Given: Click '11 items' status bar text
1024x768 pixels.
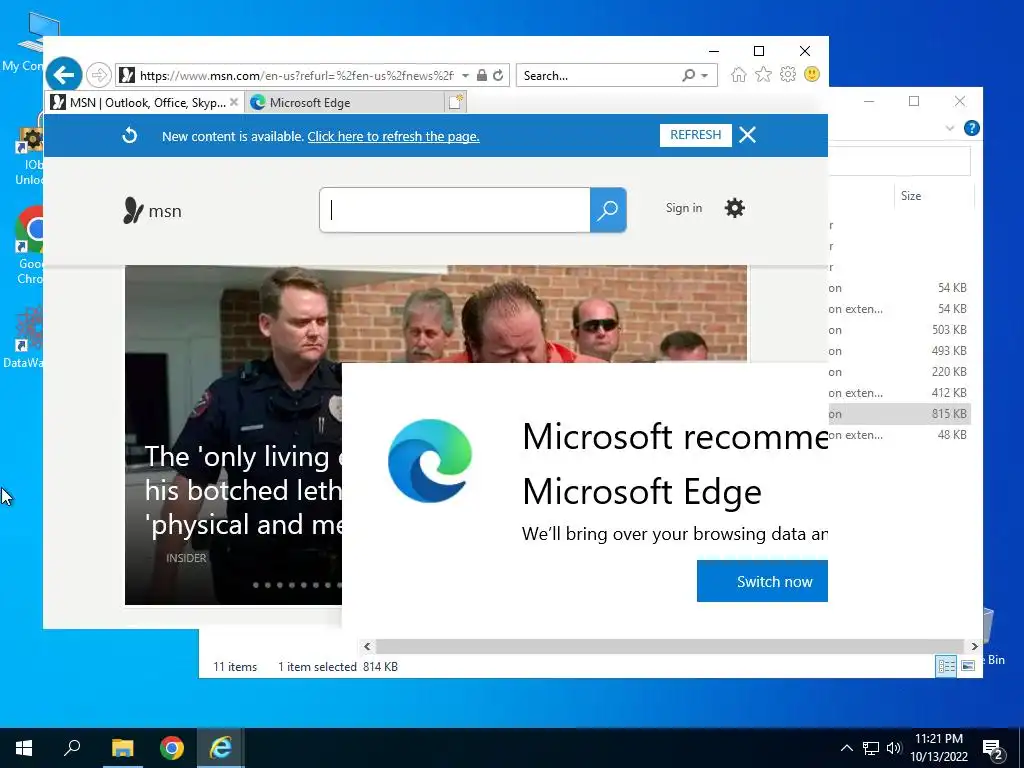Looking at the screenshot, I should click(235, 667).
